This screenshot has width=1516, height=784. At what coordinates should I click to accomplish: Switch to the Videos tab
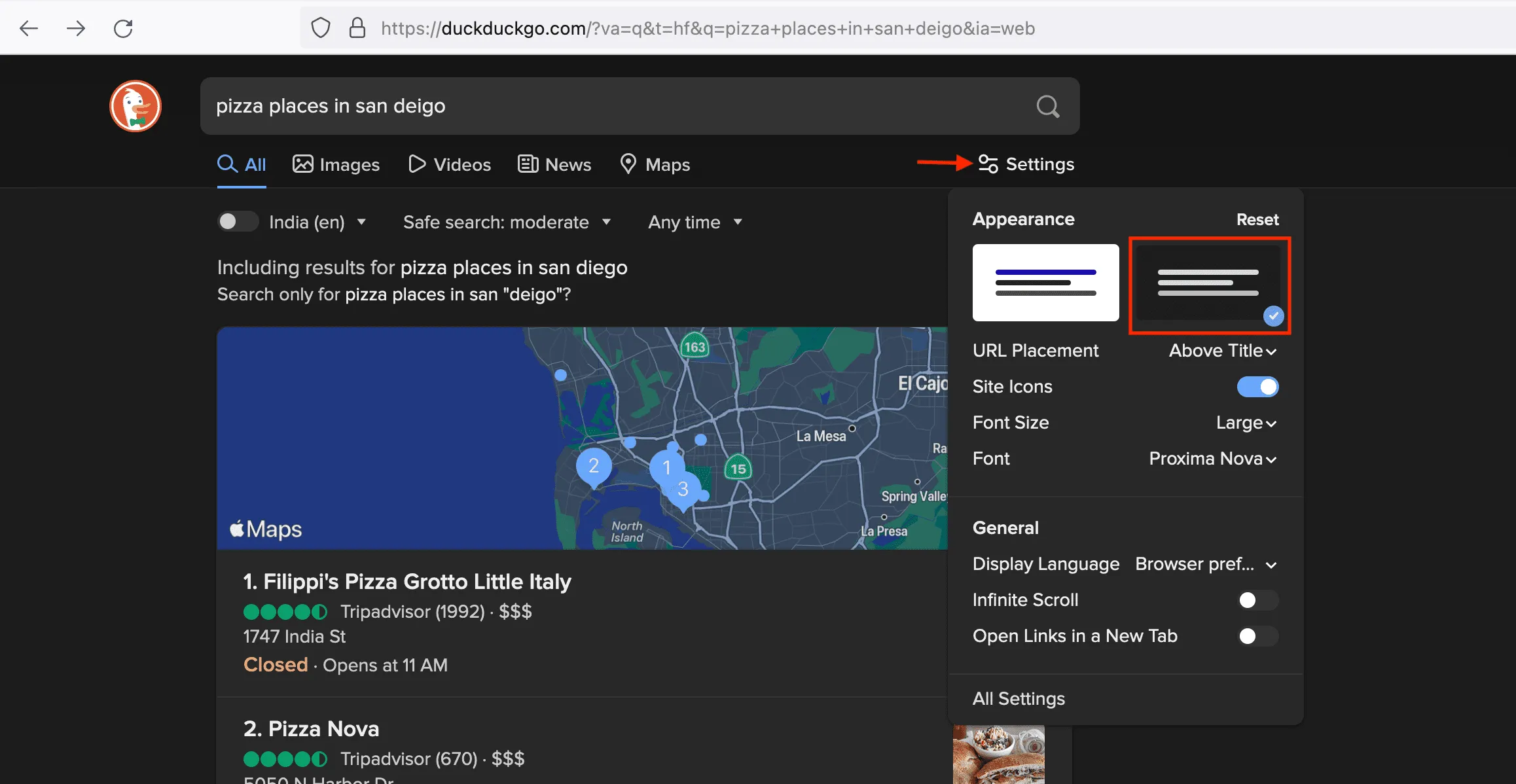(449, 164)
